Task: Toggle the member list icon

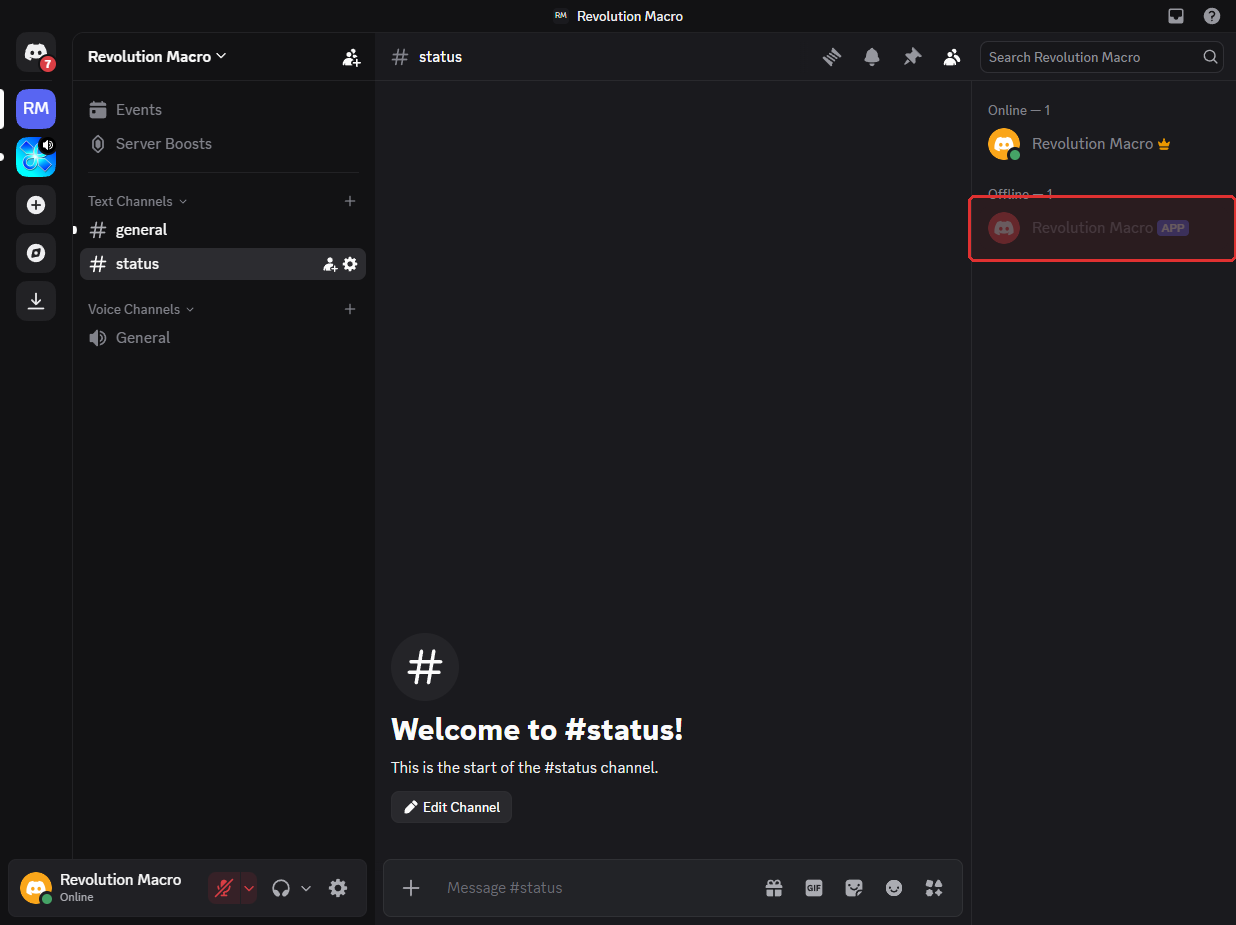Action: 952,57
